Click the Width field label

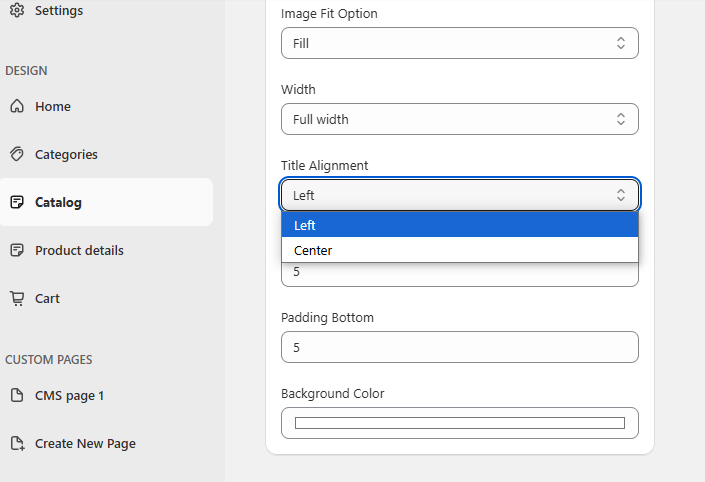point(298,89)
